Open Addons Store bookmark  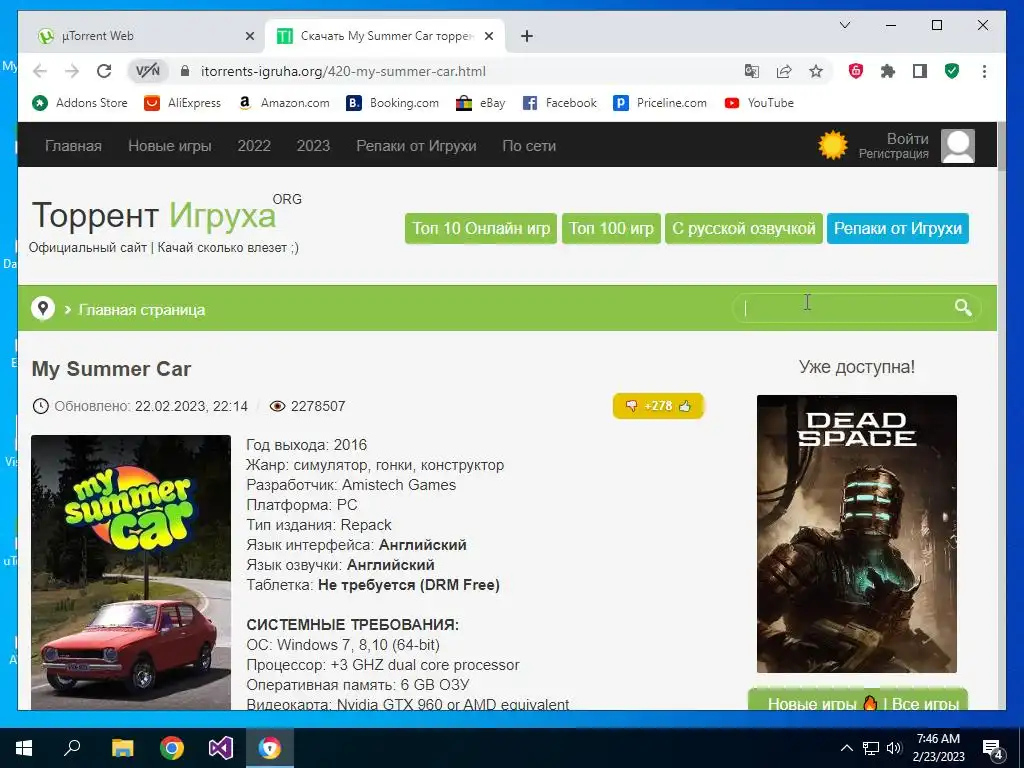(x=80, y=103)
